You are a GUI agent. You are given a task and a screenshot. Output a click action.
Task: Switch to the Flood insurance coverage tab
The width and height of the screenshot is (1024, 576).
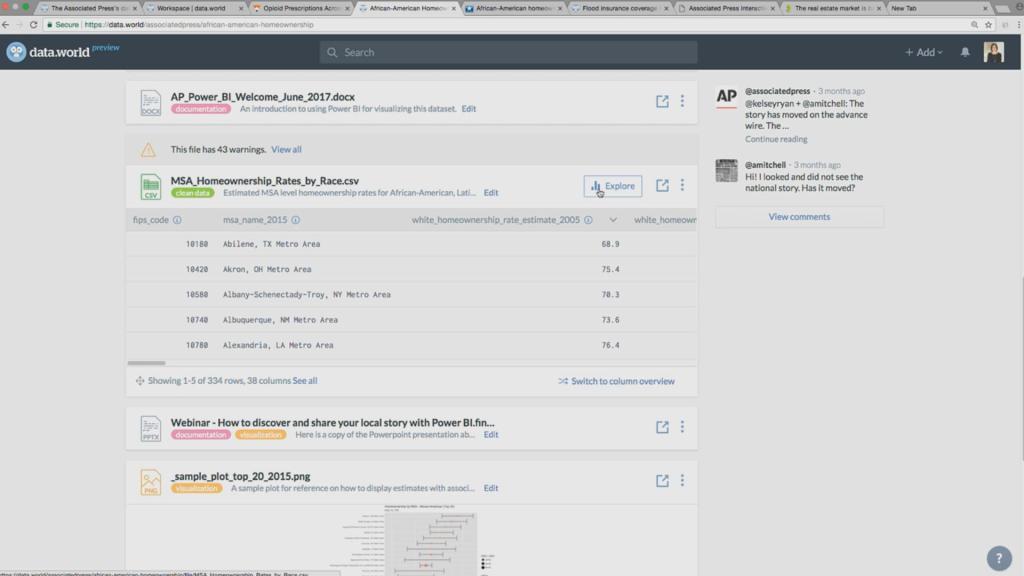(x=620, y=8)
